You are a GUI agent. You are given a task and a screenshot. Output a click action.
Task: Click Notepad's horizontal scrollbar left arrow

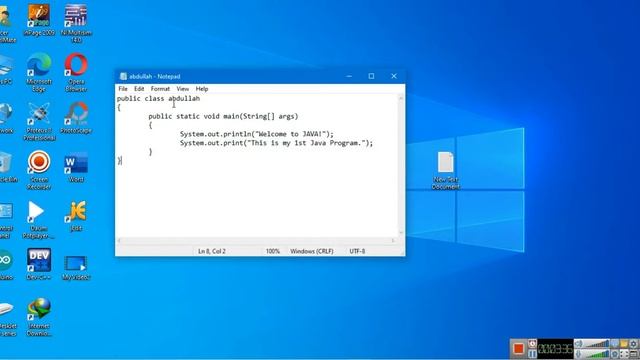pos(120,241)
